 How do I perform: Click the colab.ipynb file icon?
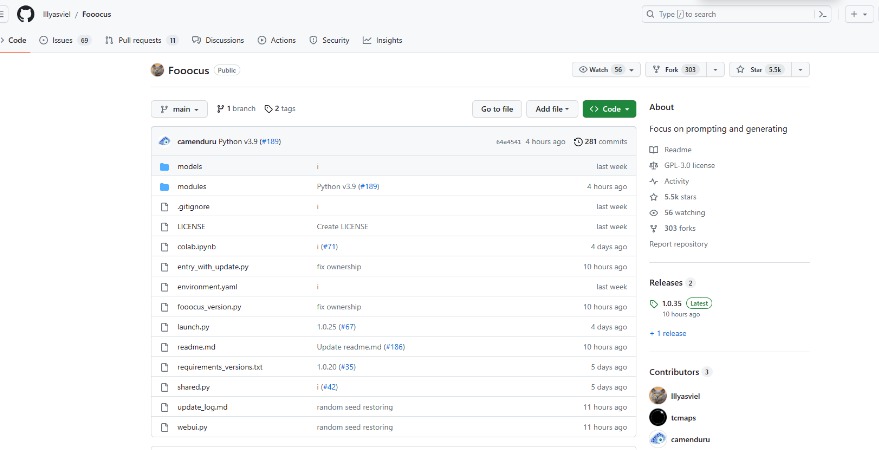164,247
